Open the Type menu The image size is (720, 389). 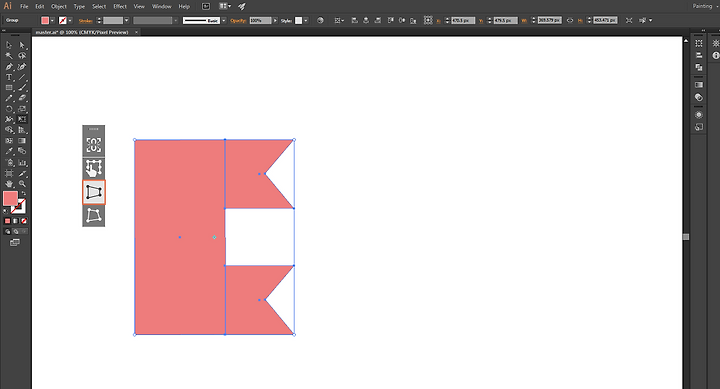coord(79,6)
